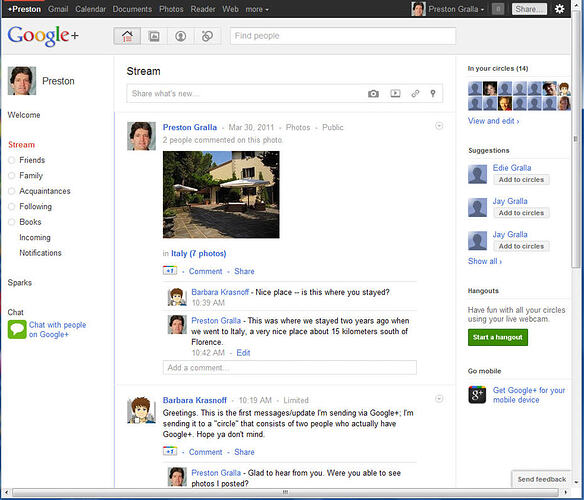
Task: Open the Photos icon in toolbar
Action: [154, 36]
